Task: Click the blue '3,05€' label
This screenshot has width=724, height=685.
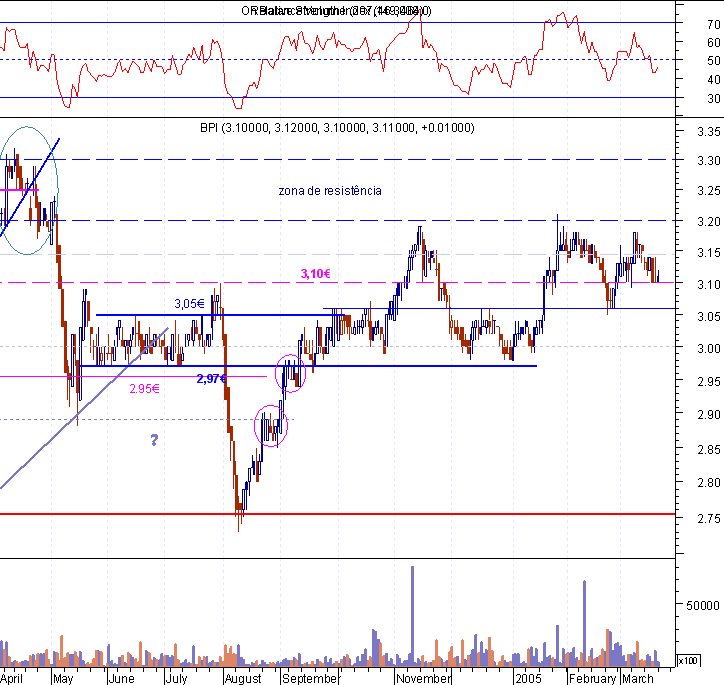Action: coord(189,304)
